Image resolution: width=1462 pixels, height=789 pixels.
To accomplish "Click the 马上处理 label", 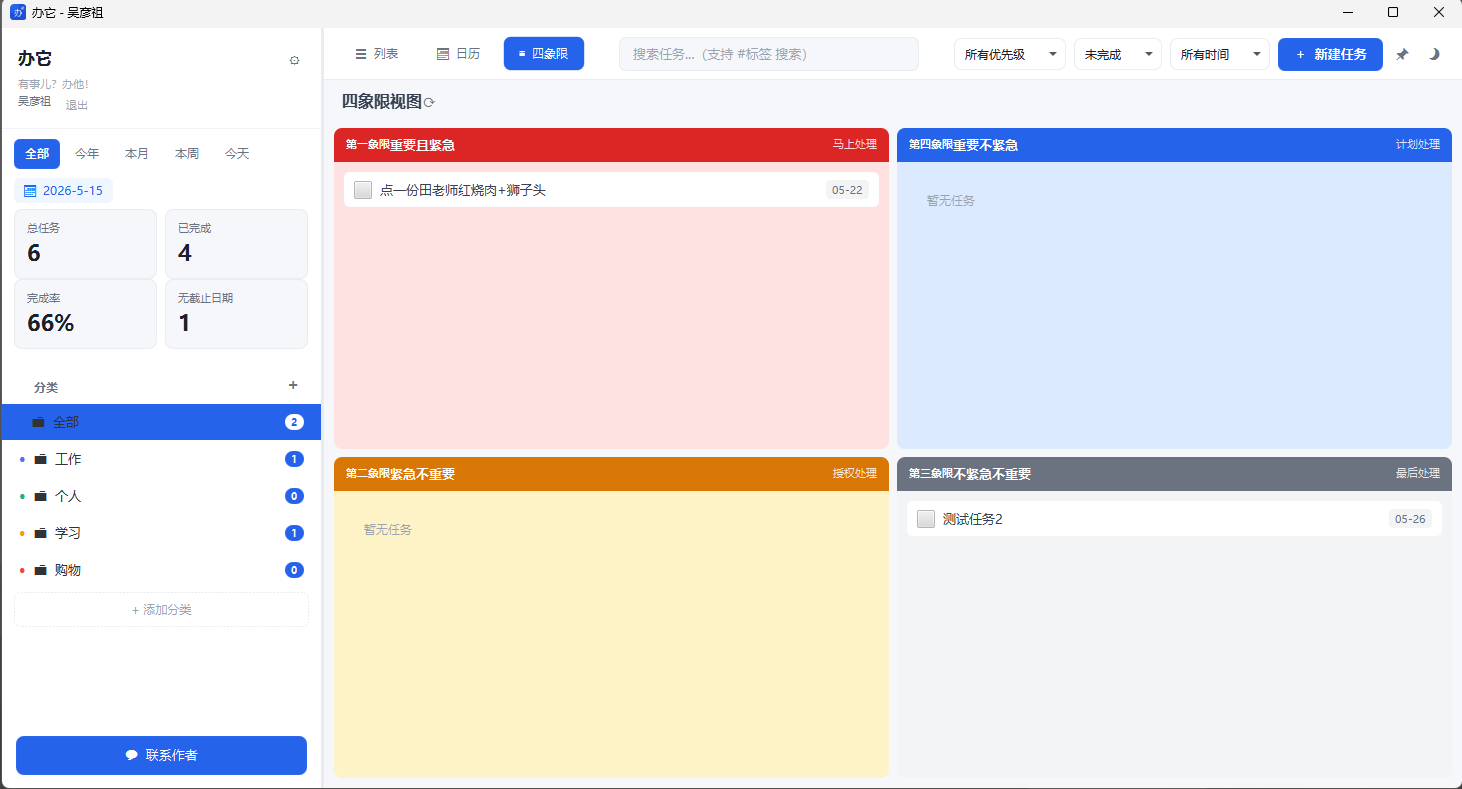I will pos(855,145).
